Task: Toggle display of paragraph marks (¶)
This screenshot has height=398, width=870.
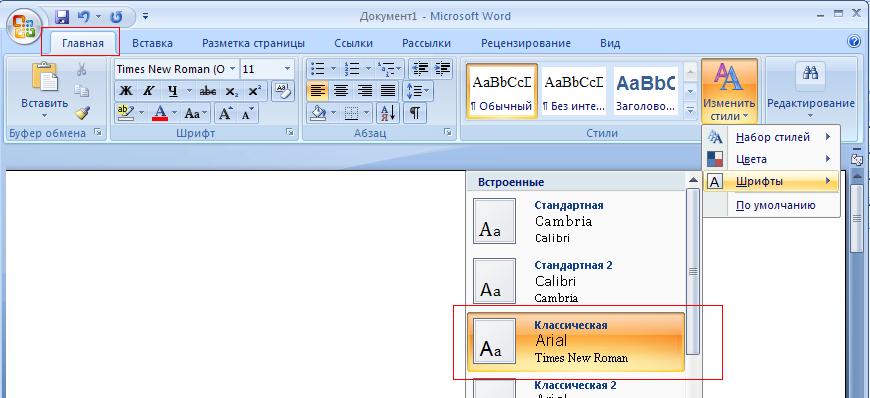Action: click(x=414, y=113)
